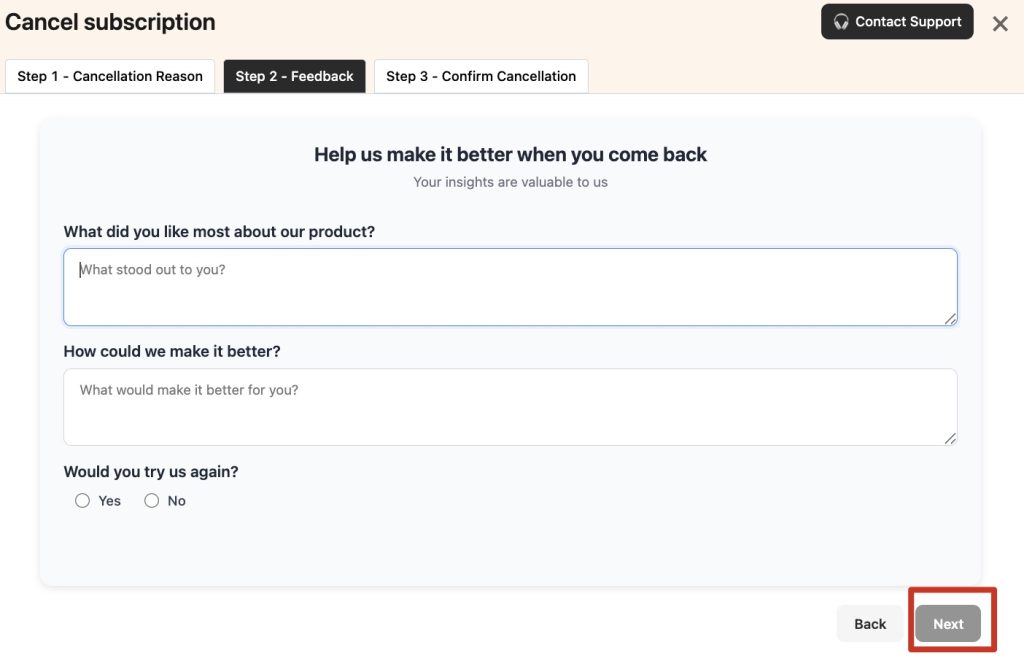
Task: Select the Yes radio button
Action: pos(82,501)
